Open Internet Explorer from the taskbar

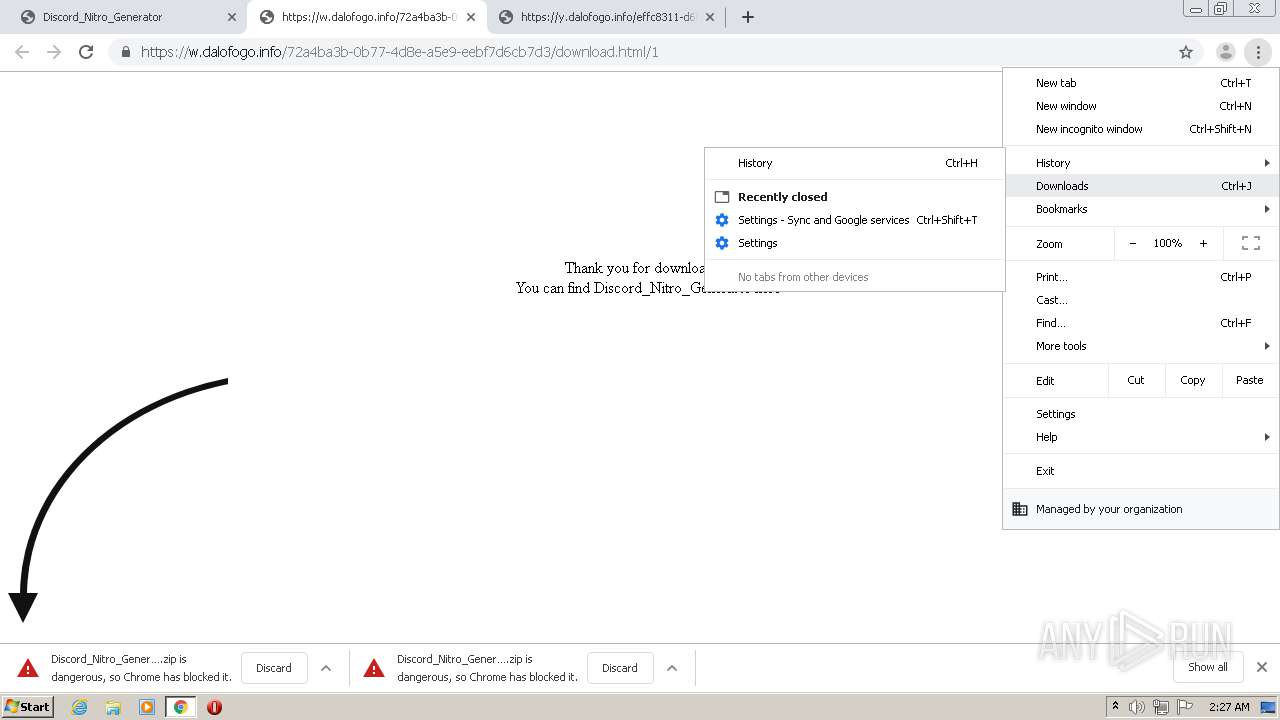click(80, 707)
